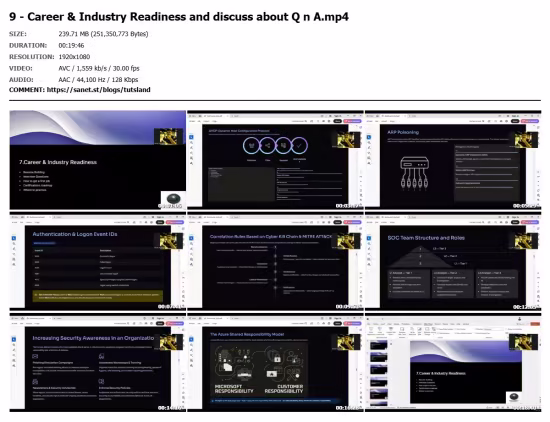Click the first circle icon in DHCP slide
Screen dimensions: 550x422
[251, 146]
